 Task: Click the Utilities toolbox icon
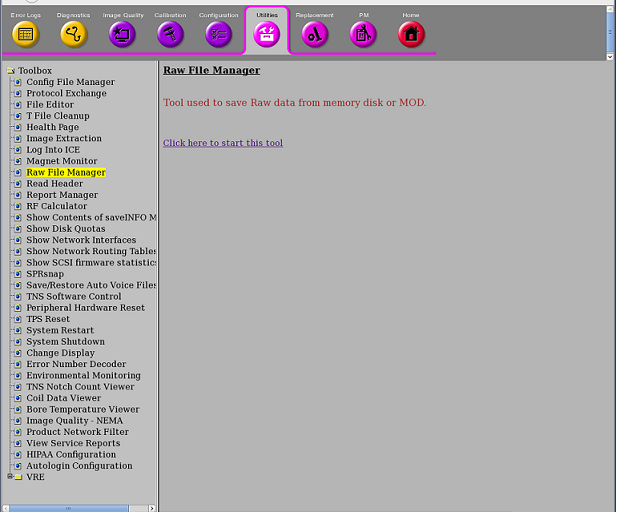coord(267,35)
